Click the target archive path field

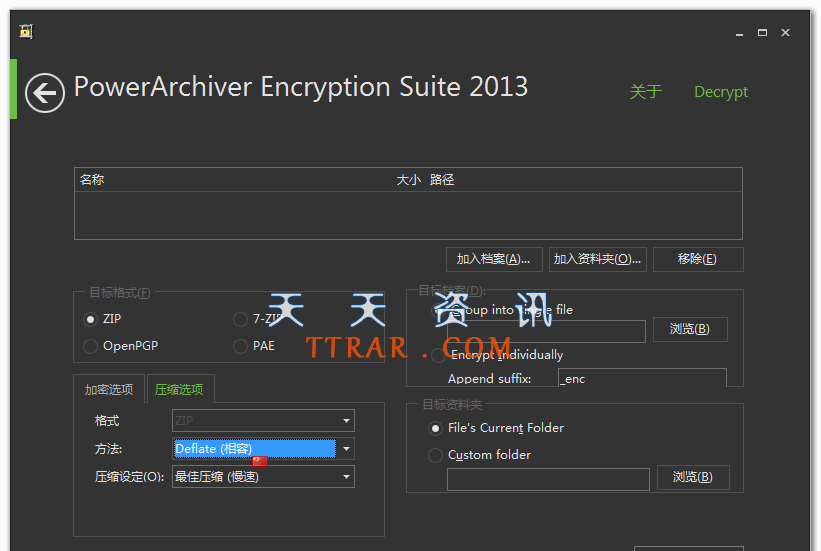click(547, 332)
